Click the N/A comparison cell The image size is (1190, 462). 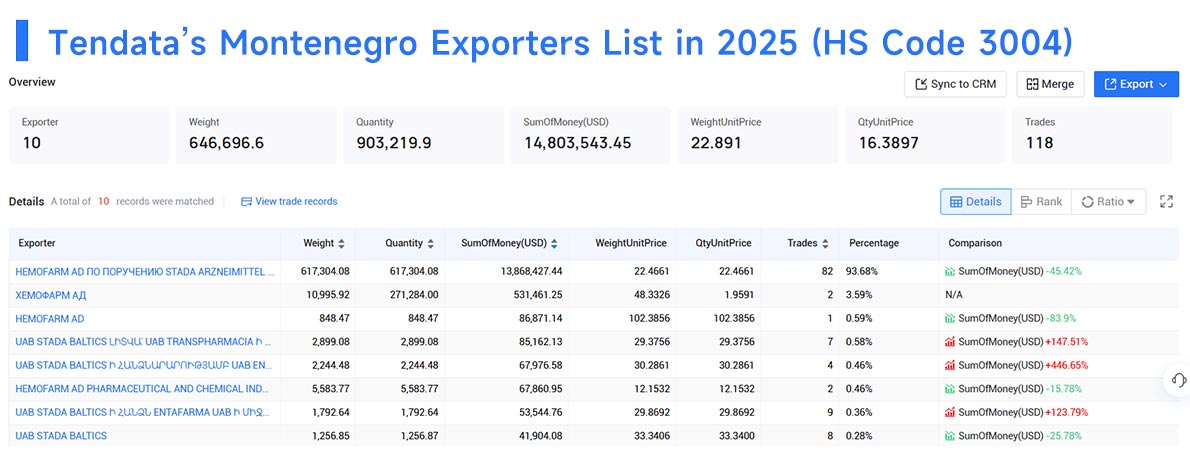coord(953,294)
